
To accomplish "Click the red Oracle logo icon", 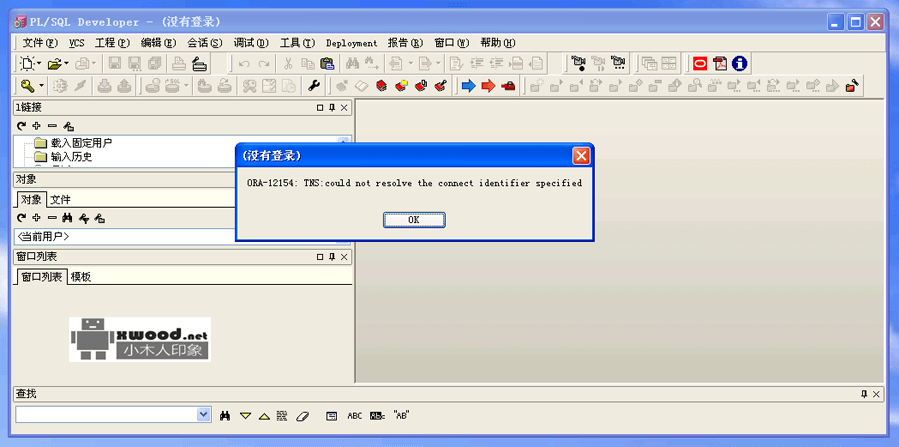I will 701,63.
